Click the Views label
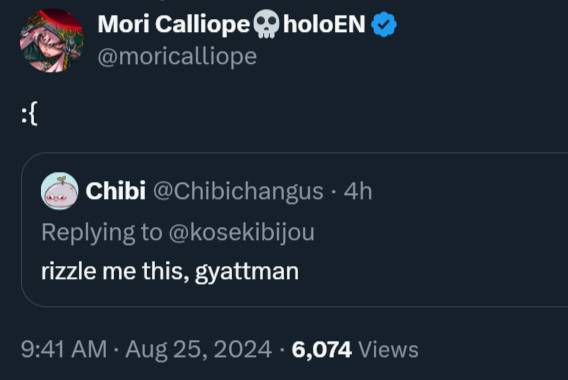The width and height of the screenshot is (568, 380). [x=388, y=350]
